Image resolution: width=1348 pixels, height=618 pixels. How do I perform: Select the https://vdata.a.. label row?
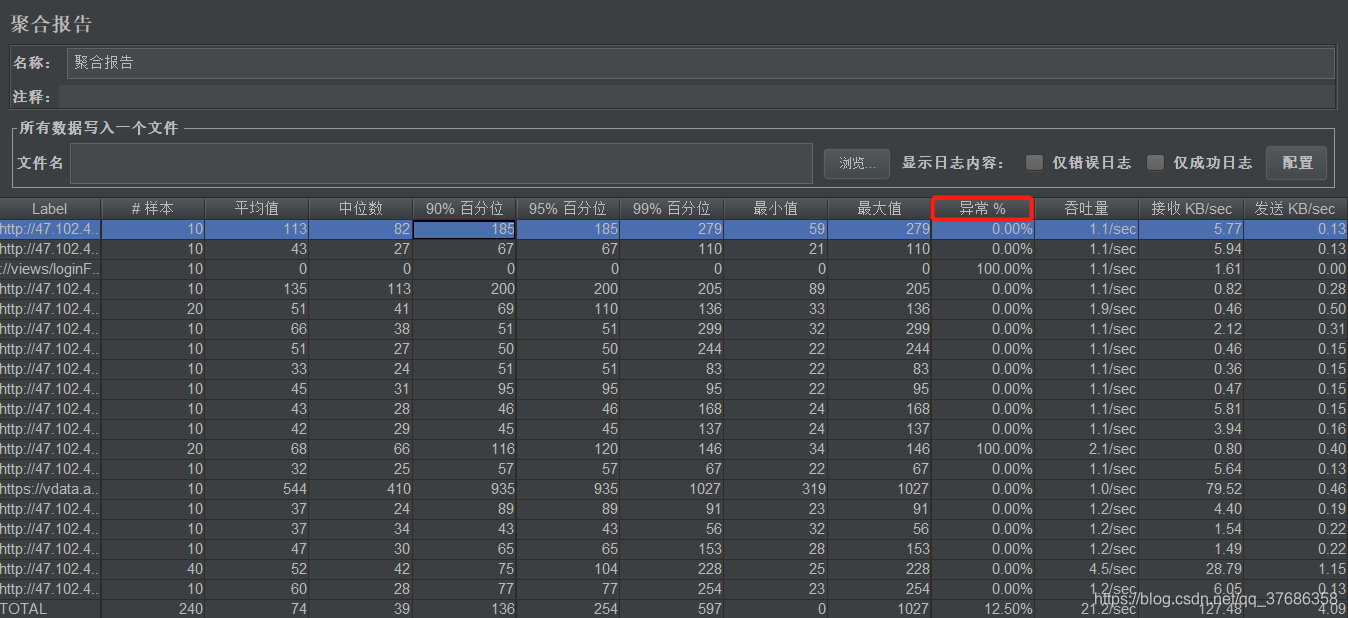50,489
